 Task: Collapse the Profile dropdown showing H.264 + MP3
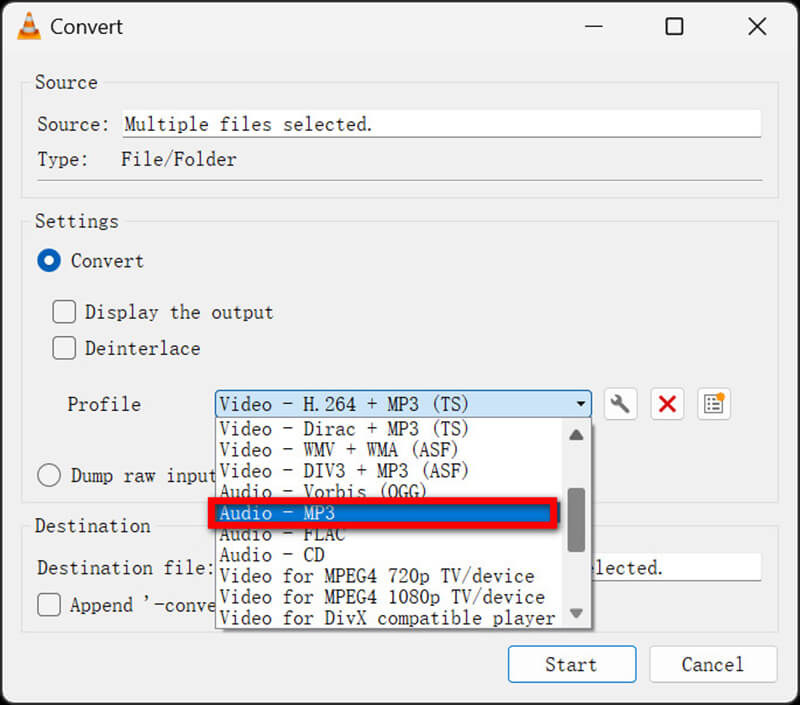(x=403, y=404)
